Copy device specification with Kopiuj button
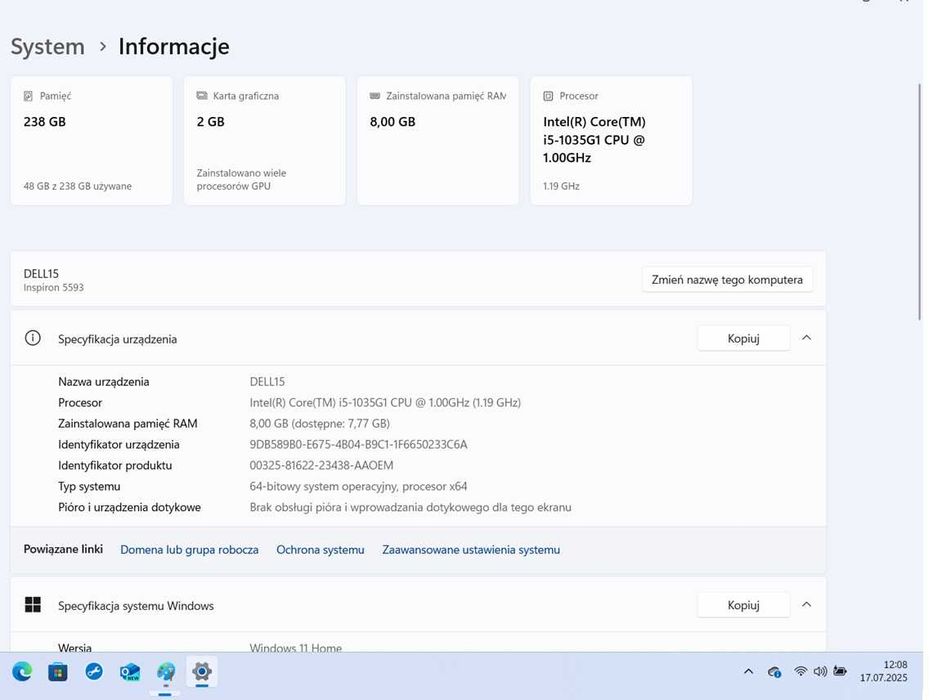Screen dimensions: 942x700 tap(743, 338)
